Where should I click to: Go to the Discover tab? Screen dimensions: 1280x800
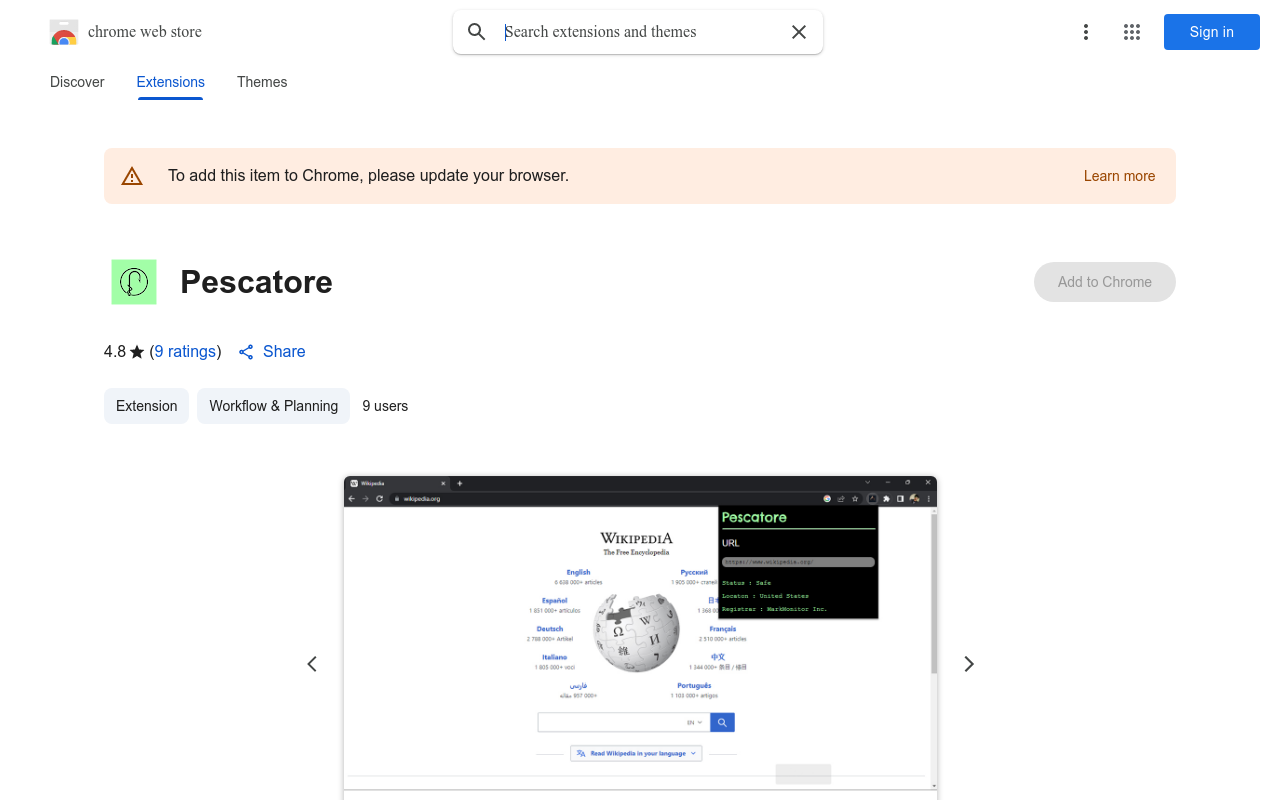(77, 82)
